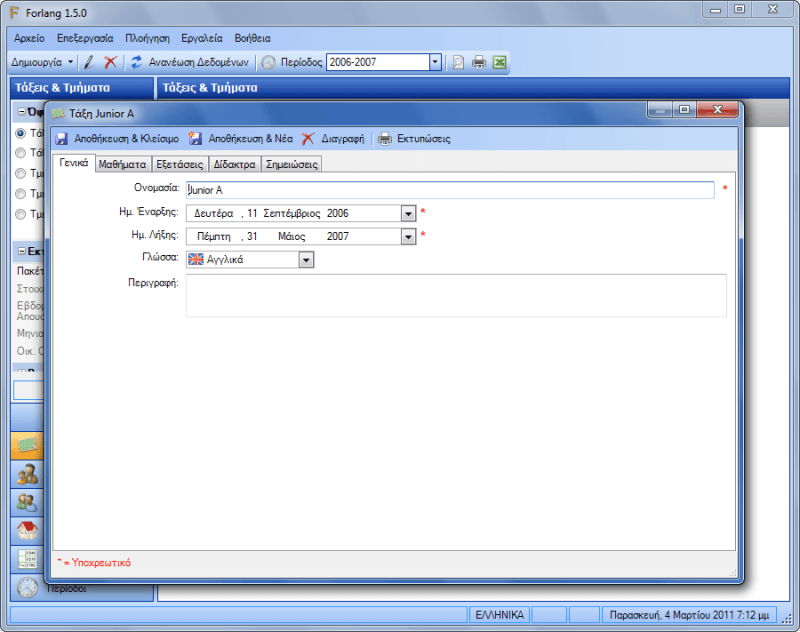Click Αποθήκευση & Κλείσιμο button
This screenshot has height=632, width=800.
coord(117,139)
